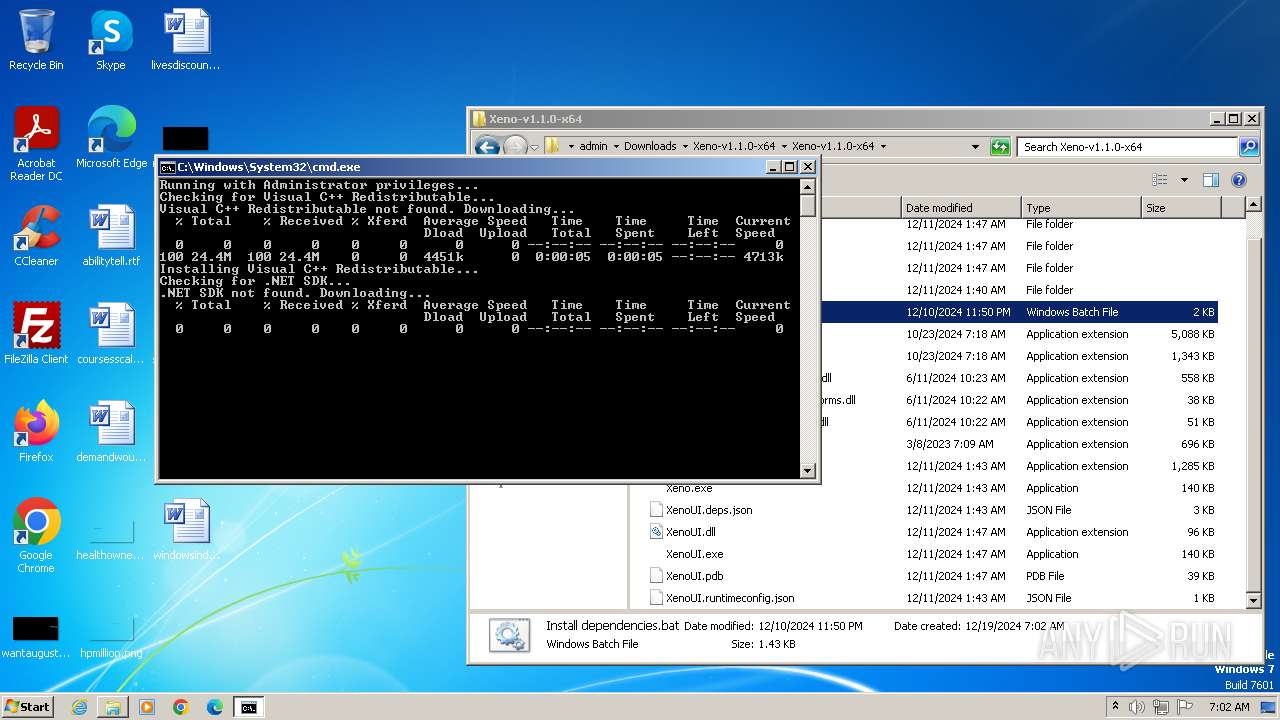Toggle the Explorer preview pane button

click(1211, 180)
